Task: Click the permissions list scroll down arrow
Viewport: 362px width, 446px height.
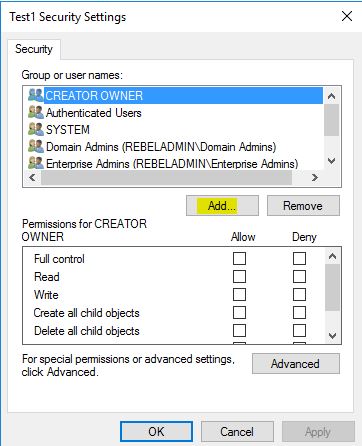Action: click(332, 335)
